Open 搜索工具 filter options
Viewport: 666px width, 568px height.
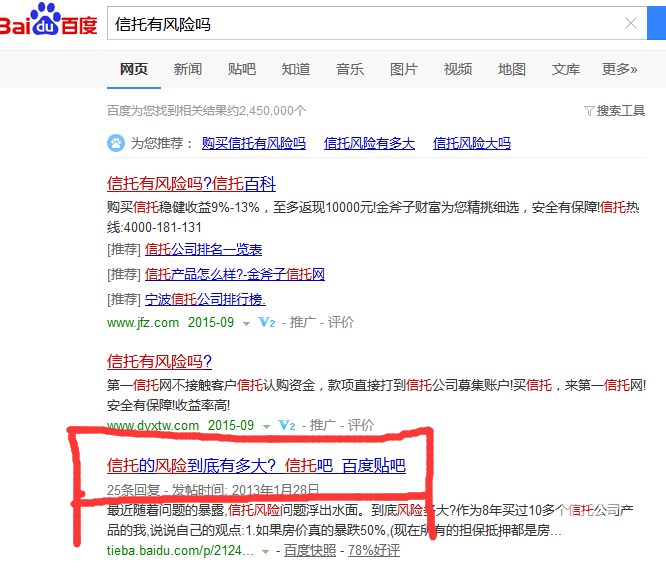pos(621,111)
